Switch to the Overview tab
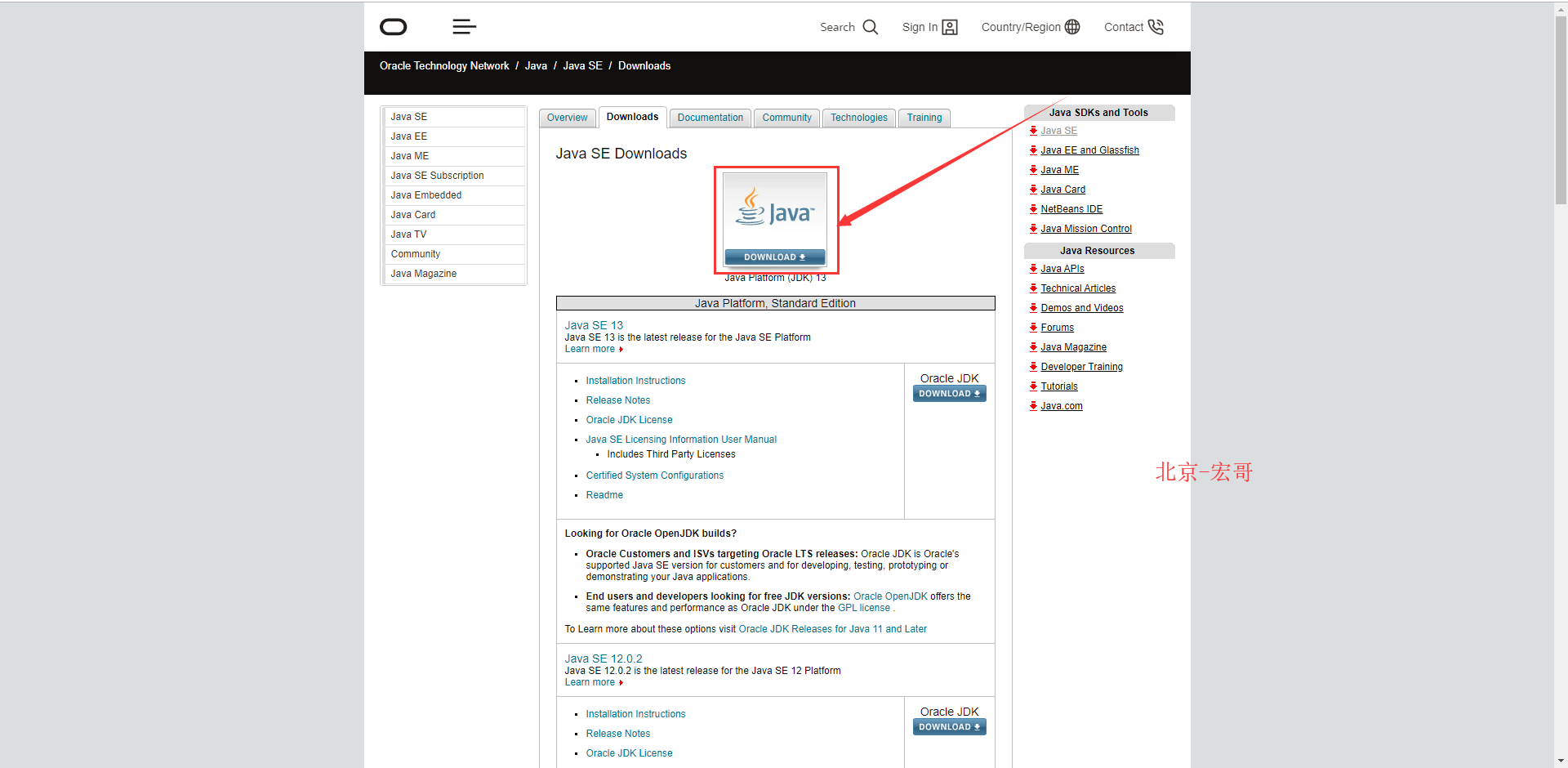This screenshot has width=1568, height=768. (567, 118)
